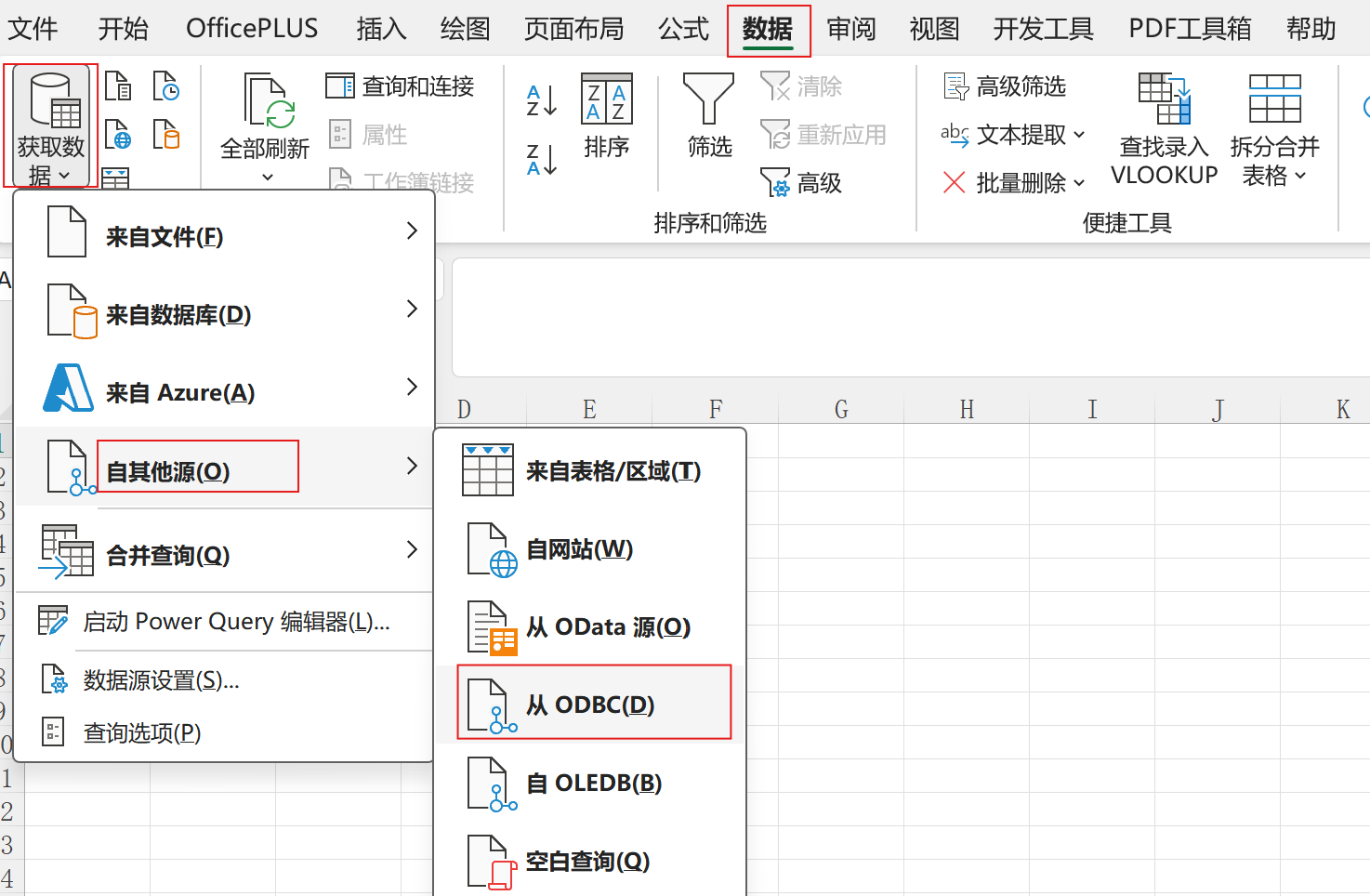Select column header G
Viewport: 1370px width, 896px height.
click(x=840, y=408)
